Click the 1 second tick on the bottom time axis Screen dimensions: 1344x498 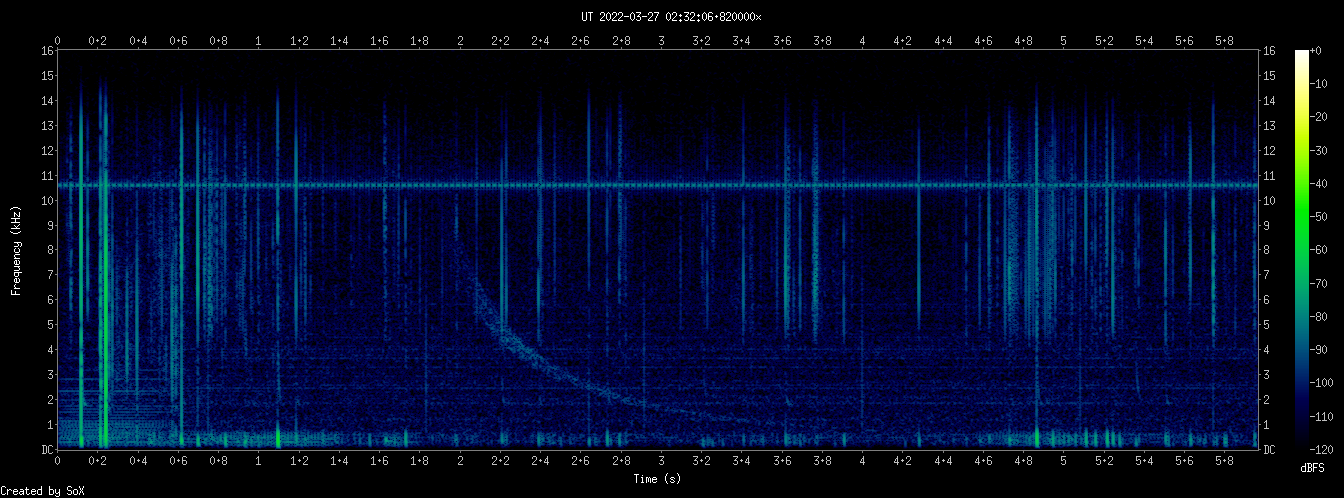click(x=258, y=461)
